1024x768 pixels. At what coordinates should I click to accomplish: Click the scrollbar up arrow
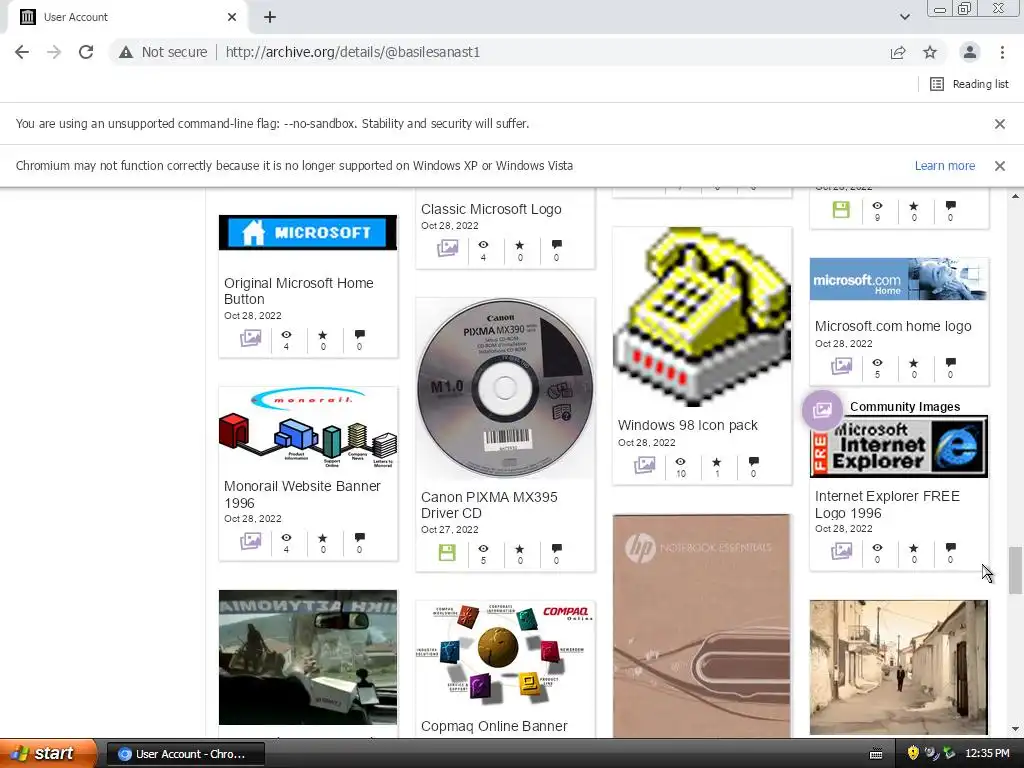[x=1015, y=196]
